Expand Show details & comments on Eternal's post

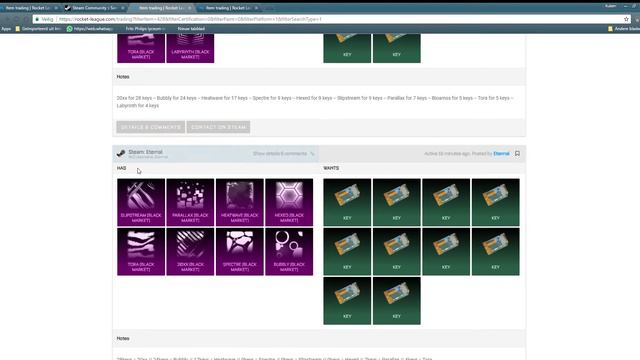[x=284, y=153]
